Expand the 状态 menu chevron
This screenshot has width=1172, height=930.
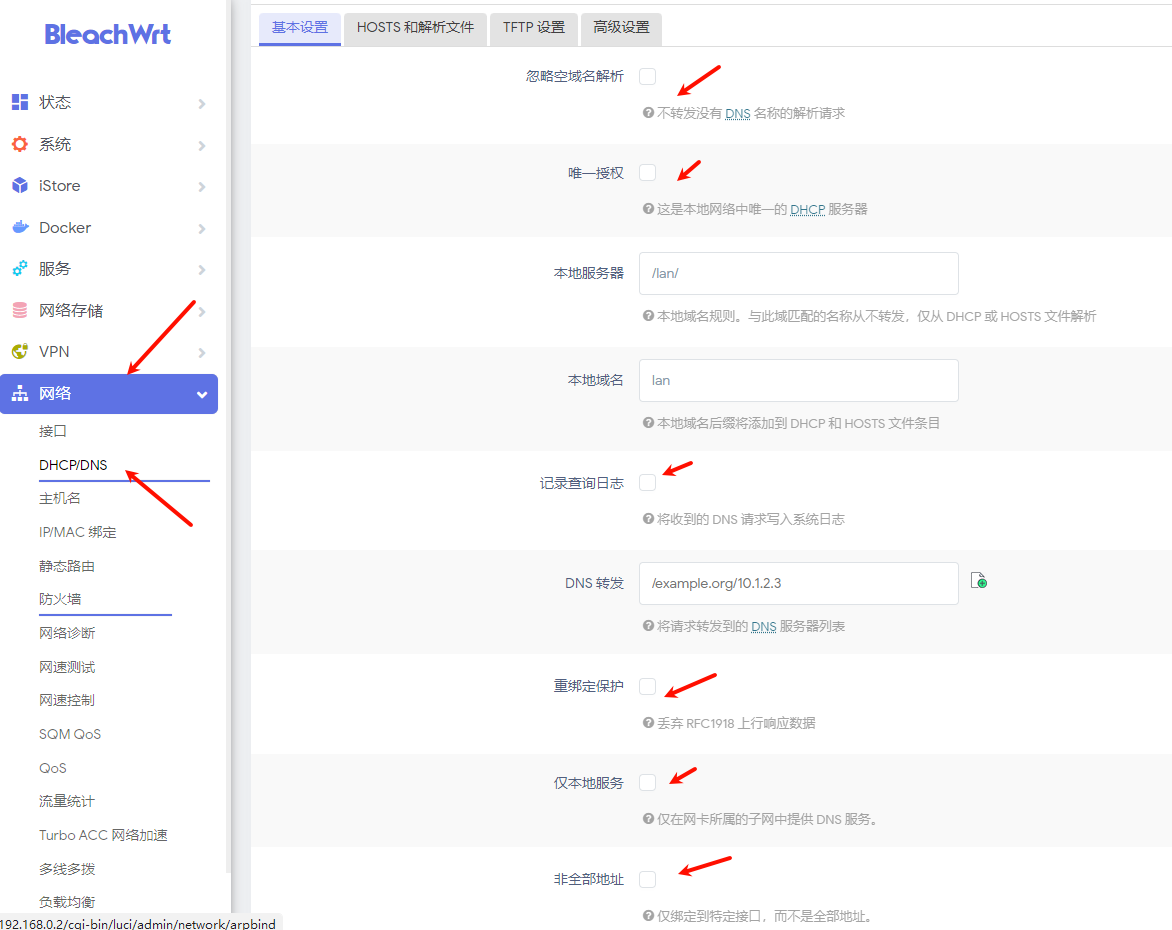point(202,103)
